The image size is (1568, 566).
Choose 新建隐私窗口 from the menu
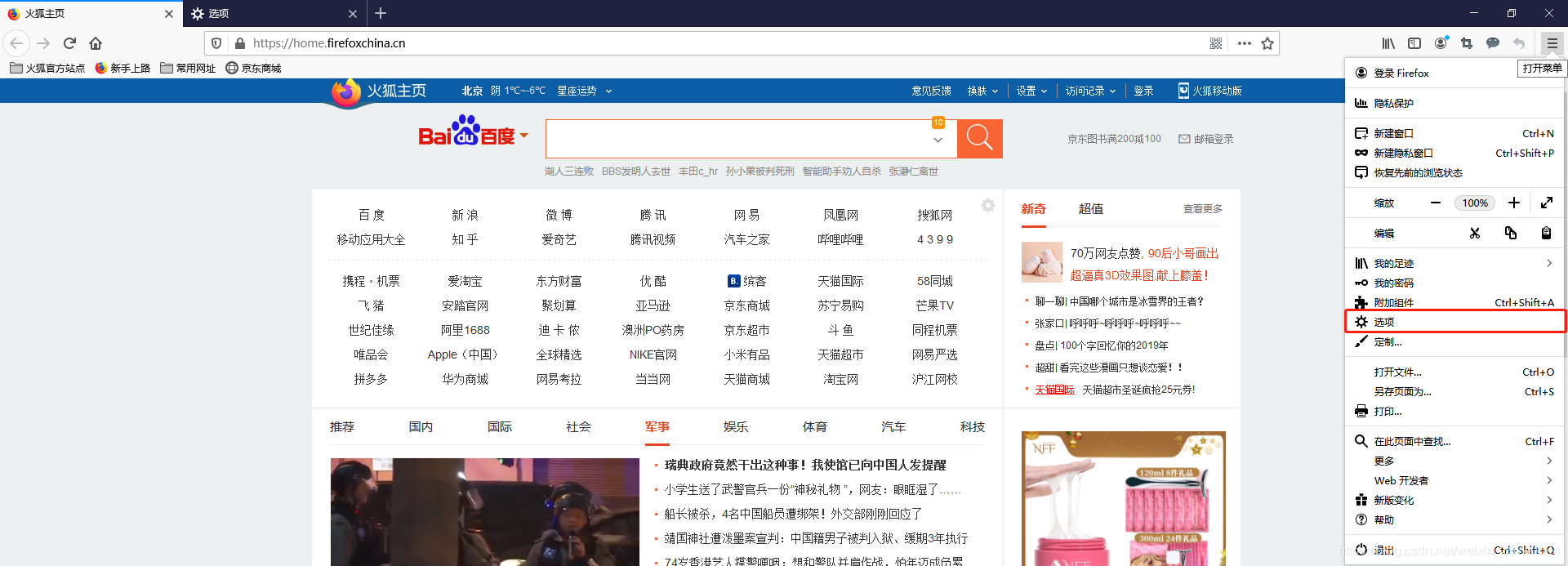pyautogui.click(x=1455, y=153)
